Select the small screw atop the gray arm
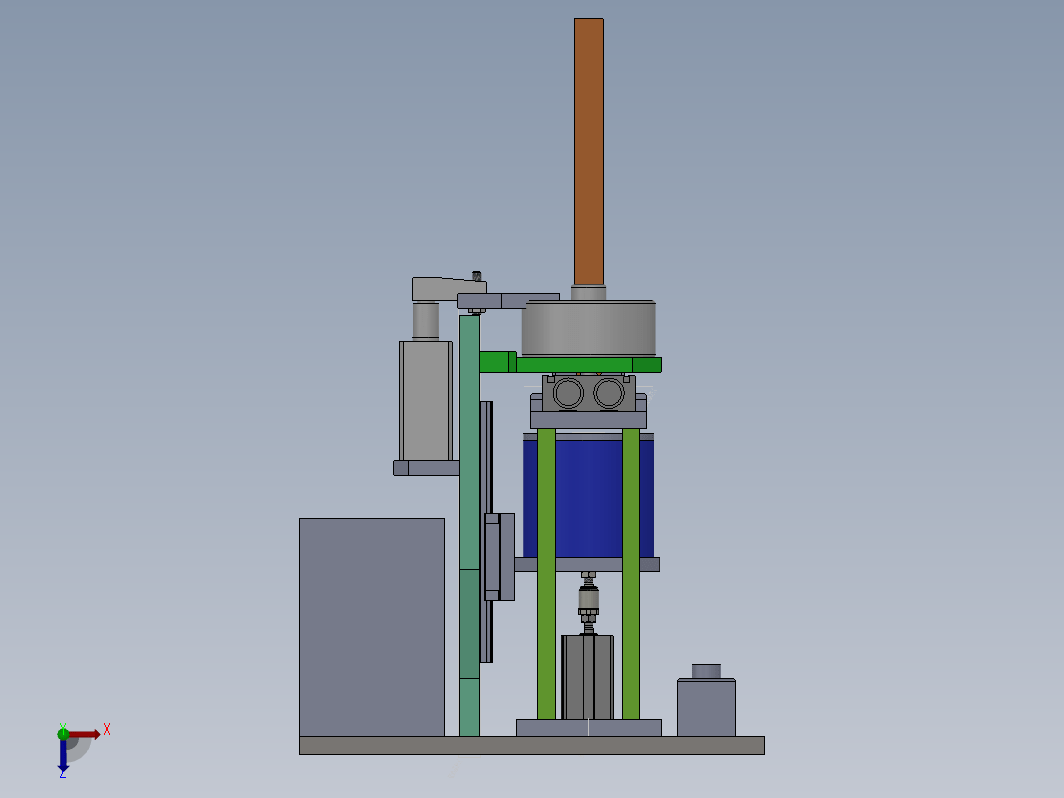The height and width of the screenshot is (798, 1064). point(476,276)
